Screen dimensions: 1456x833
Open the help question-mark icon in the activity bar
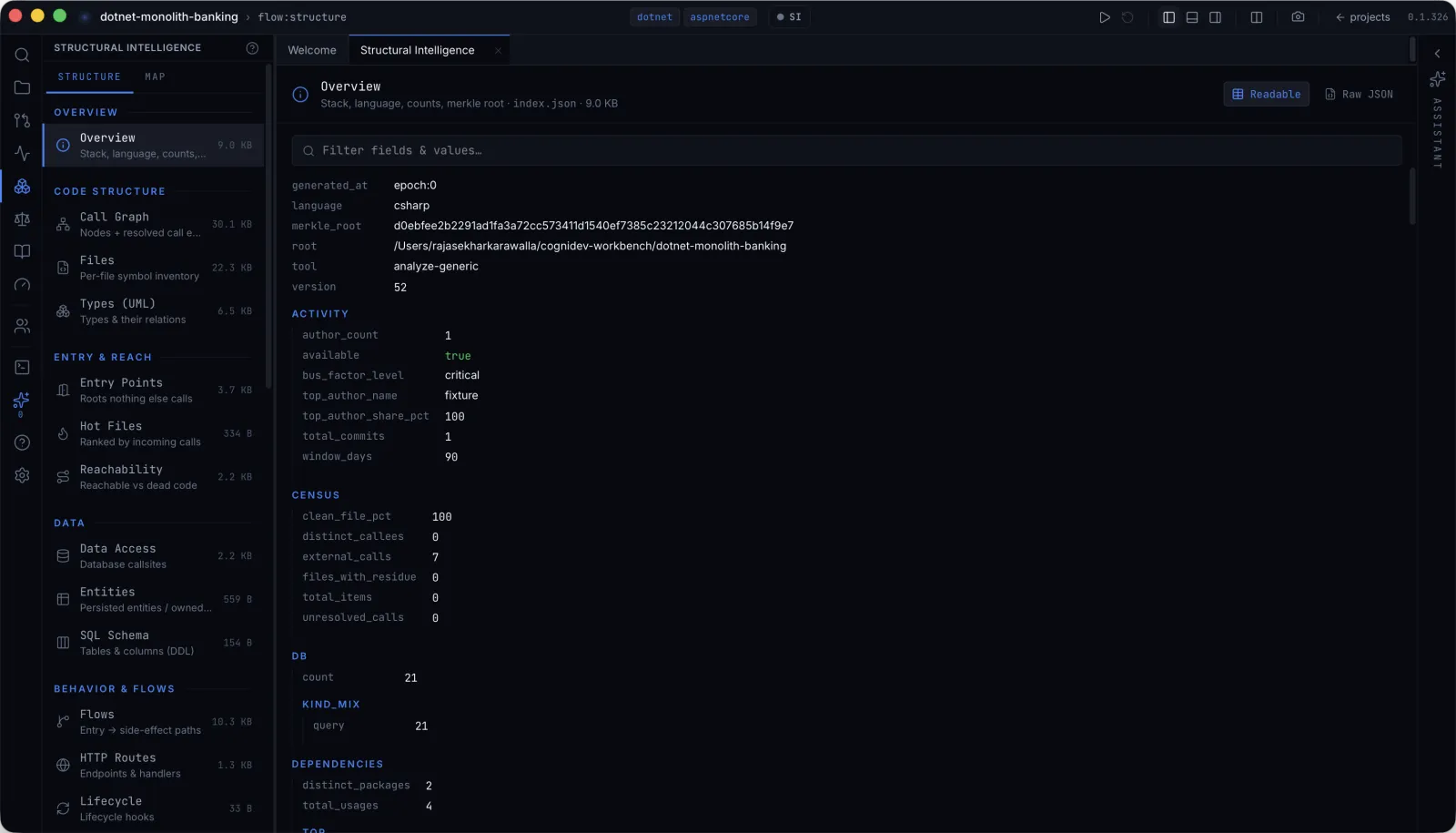coord(22,442)
